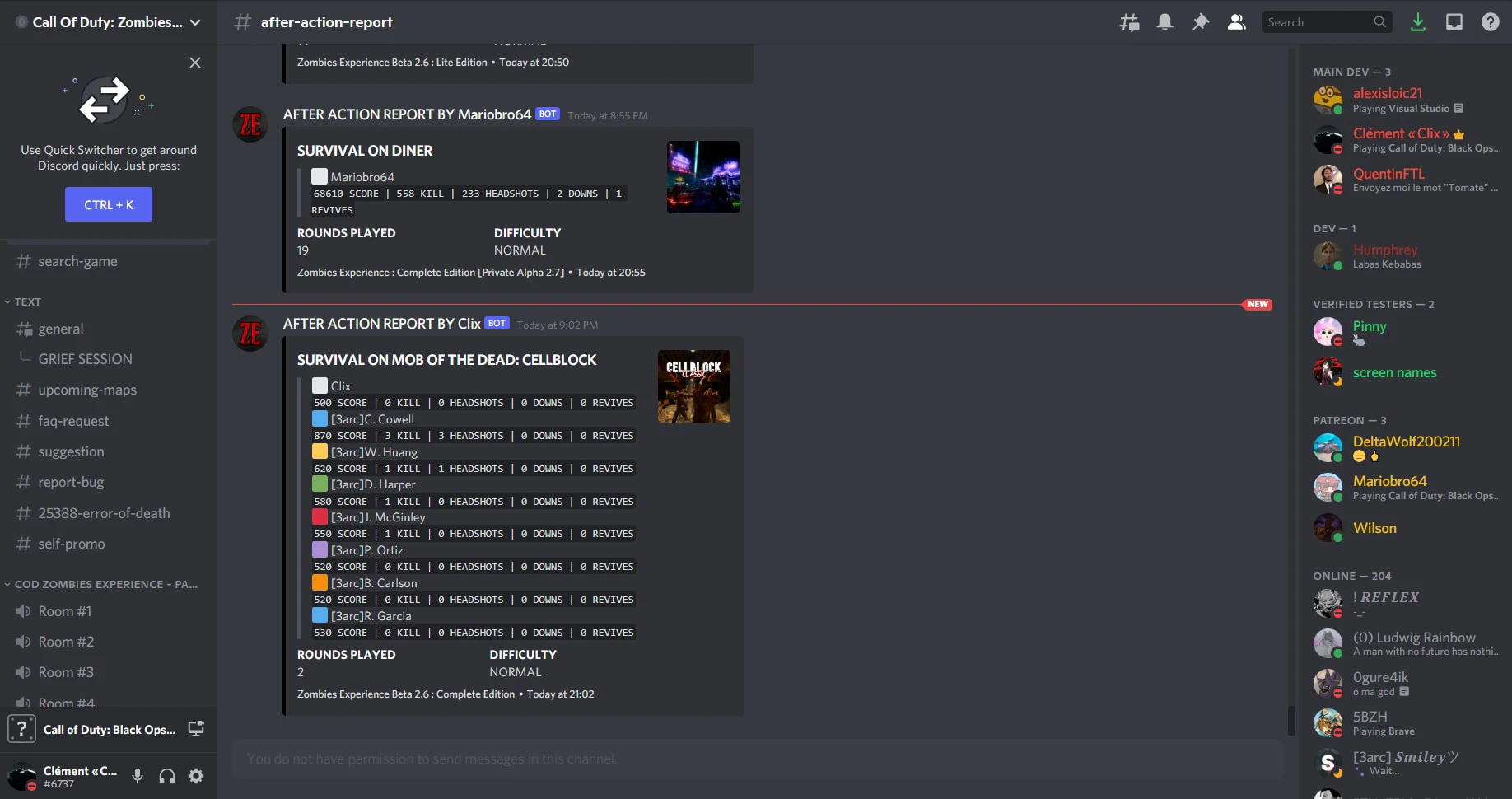Click the "Today at 8:55 PM" timestamp
The width and height of the screenshot is (1512, 799).
608,116
